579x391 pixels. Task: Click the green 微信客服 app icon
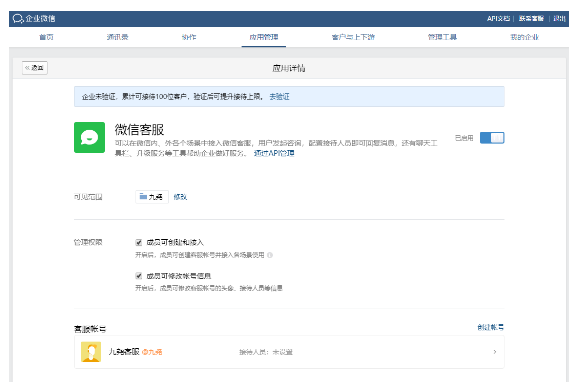click(x=89, y=137)
